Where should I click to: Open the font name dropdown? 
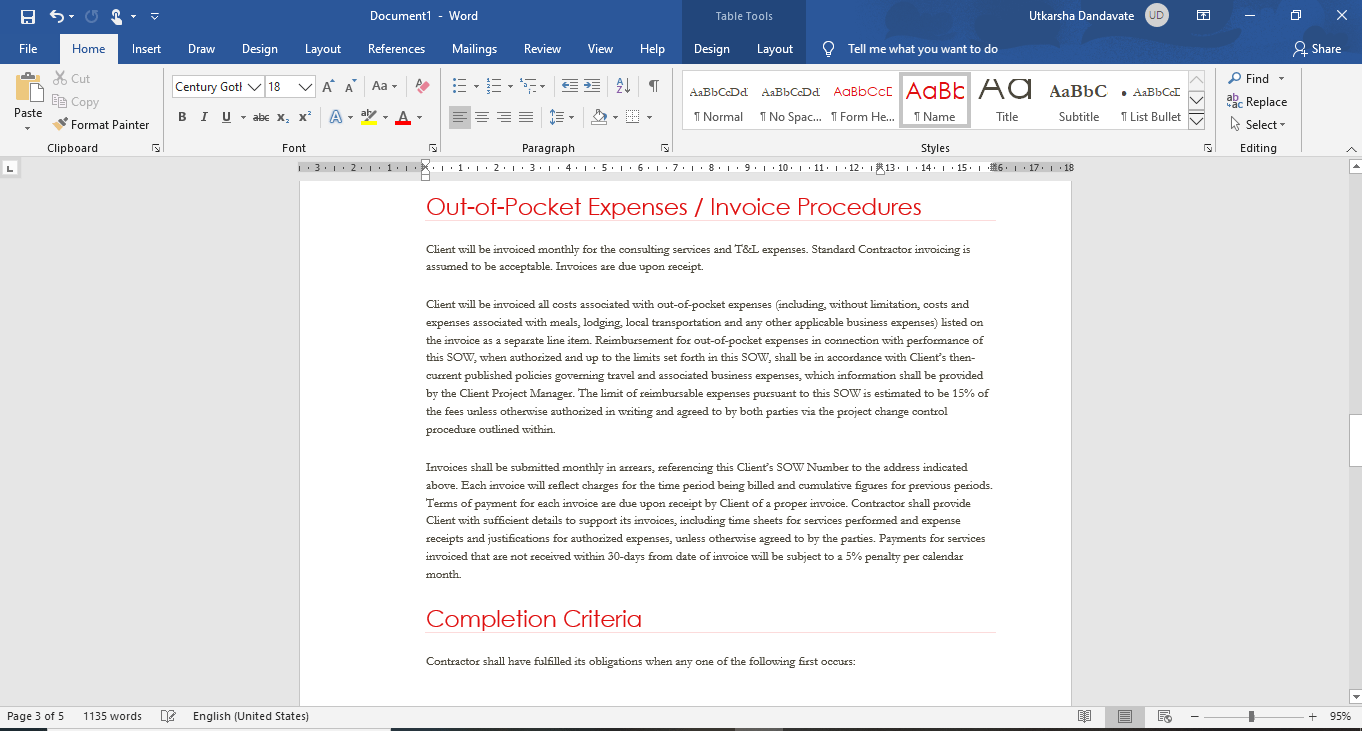255,87
